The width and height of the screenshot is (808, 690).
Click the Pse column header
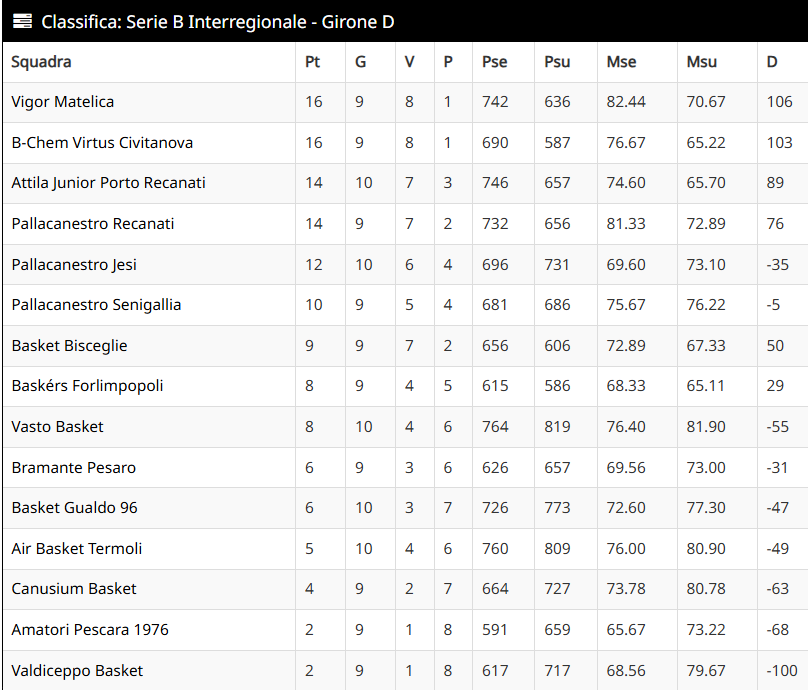(x=494, y=62)
